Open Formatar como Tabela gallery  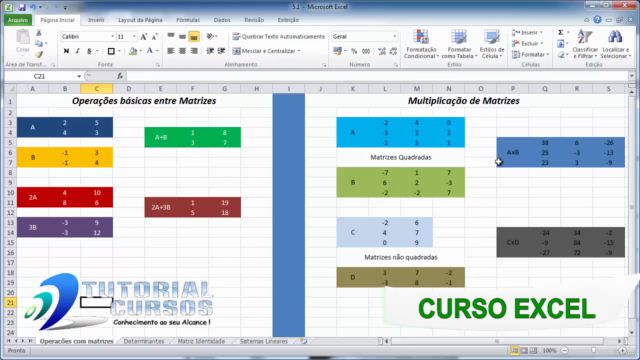(x=459, y=44)
